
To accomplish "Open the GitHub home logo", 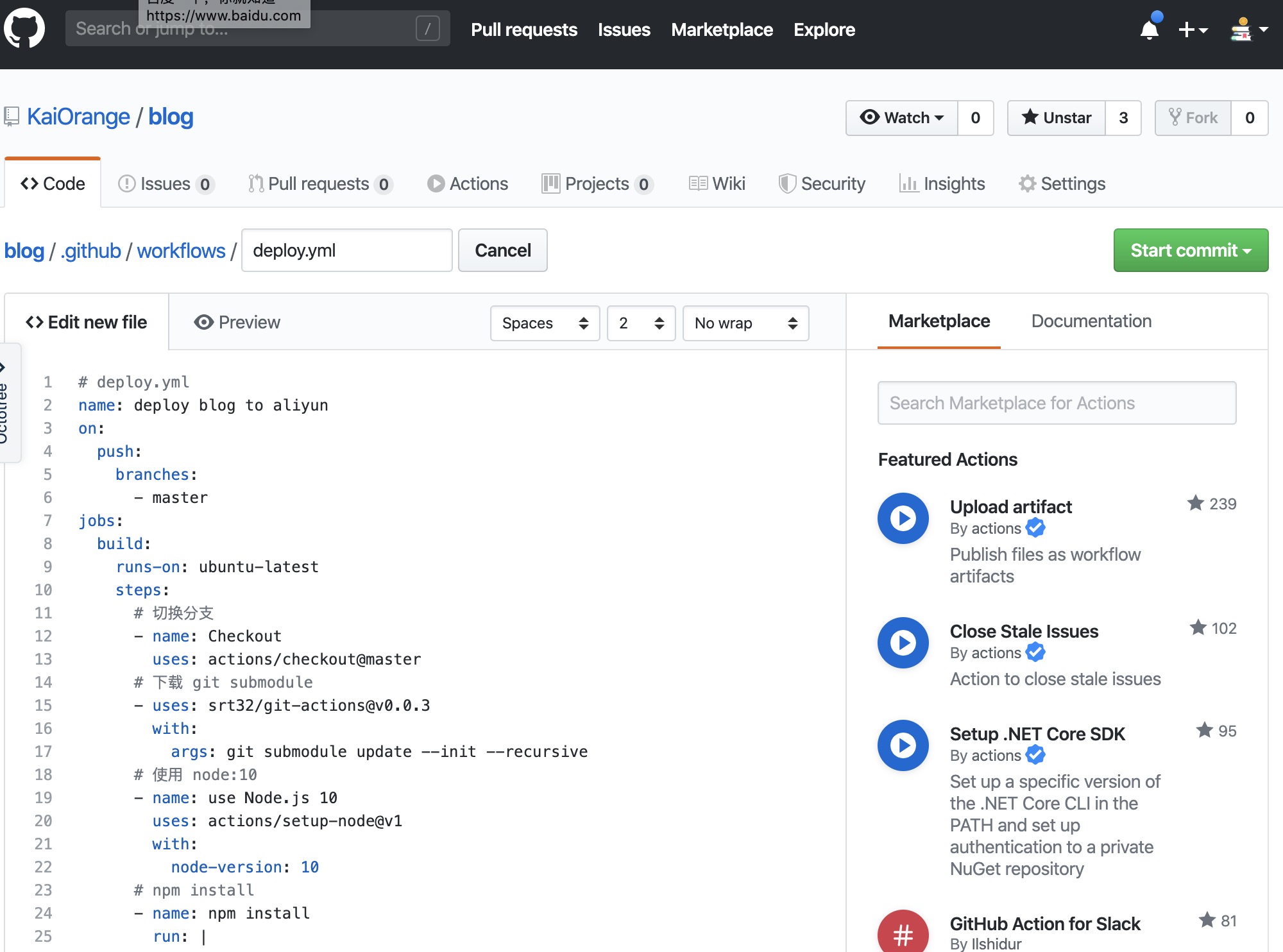I will 24,28.
